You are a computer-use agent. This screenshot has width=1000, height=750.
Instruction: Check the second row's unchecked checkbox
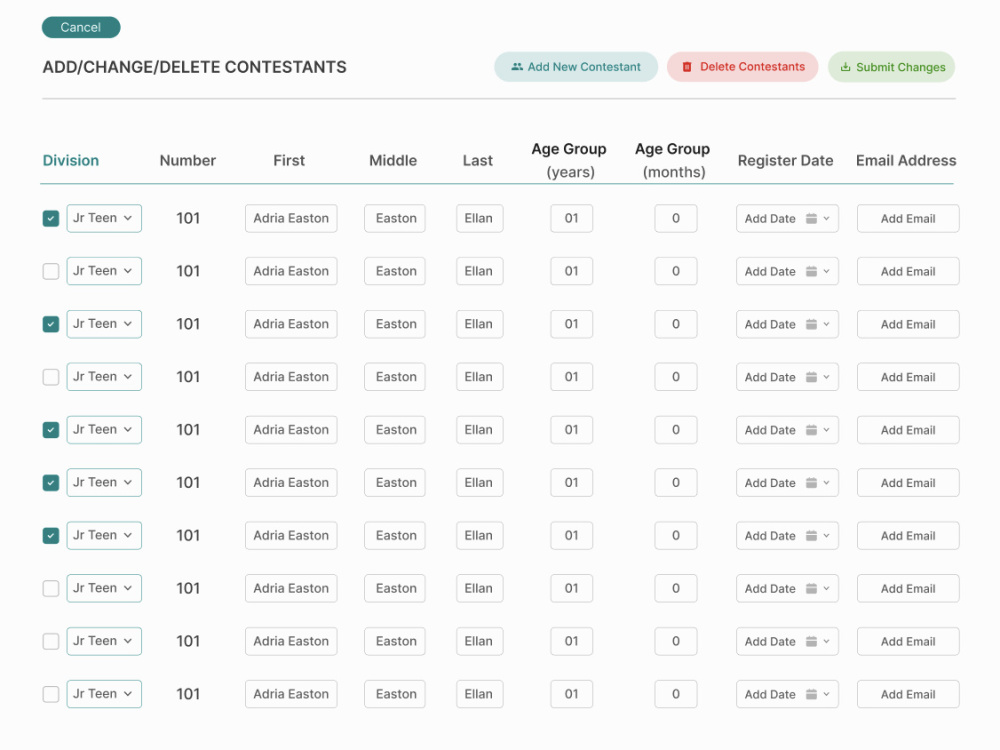click(51, 271)
